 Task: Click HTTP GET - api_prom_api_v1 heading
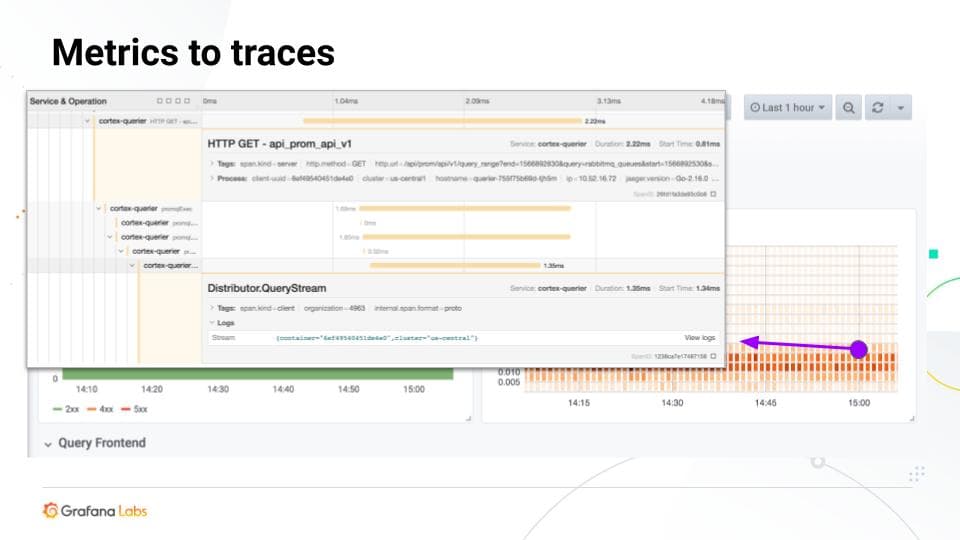click(x=279, y=144)
